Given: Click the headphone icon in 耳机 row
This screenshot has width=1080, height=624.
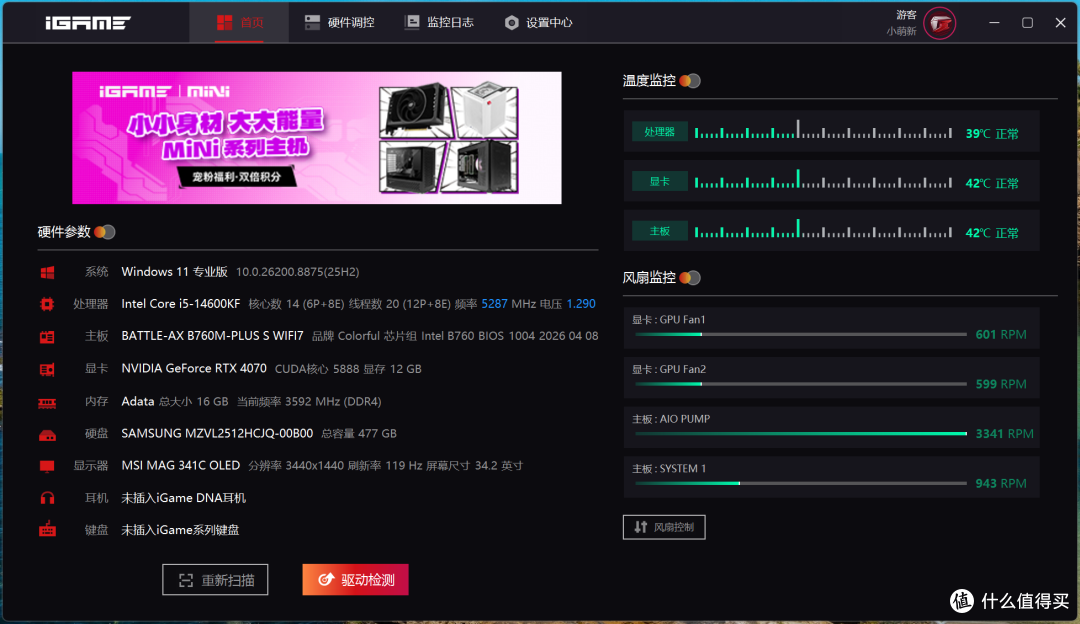Looking at the screenshot, I should 47,498.
